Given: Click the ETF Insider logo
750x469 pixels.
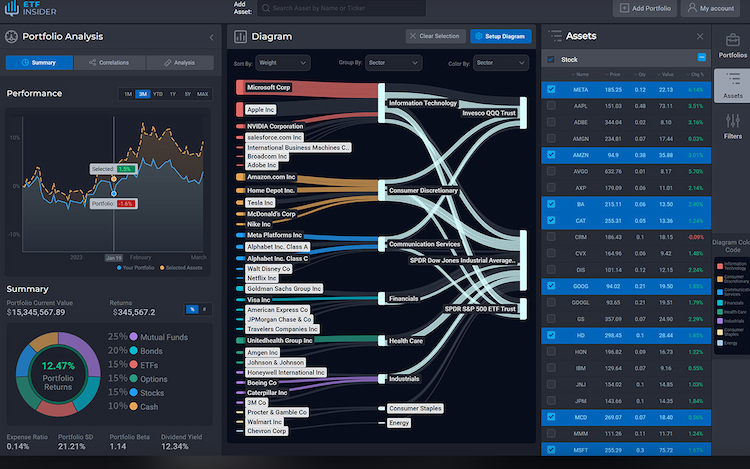Looking at the screenshot, I should pos(30,8).
